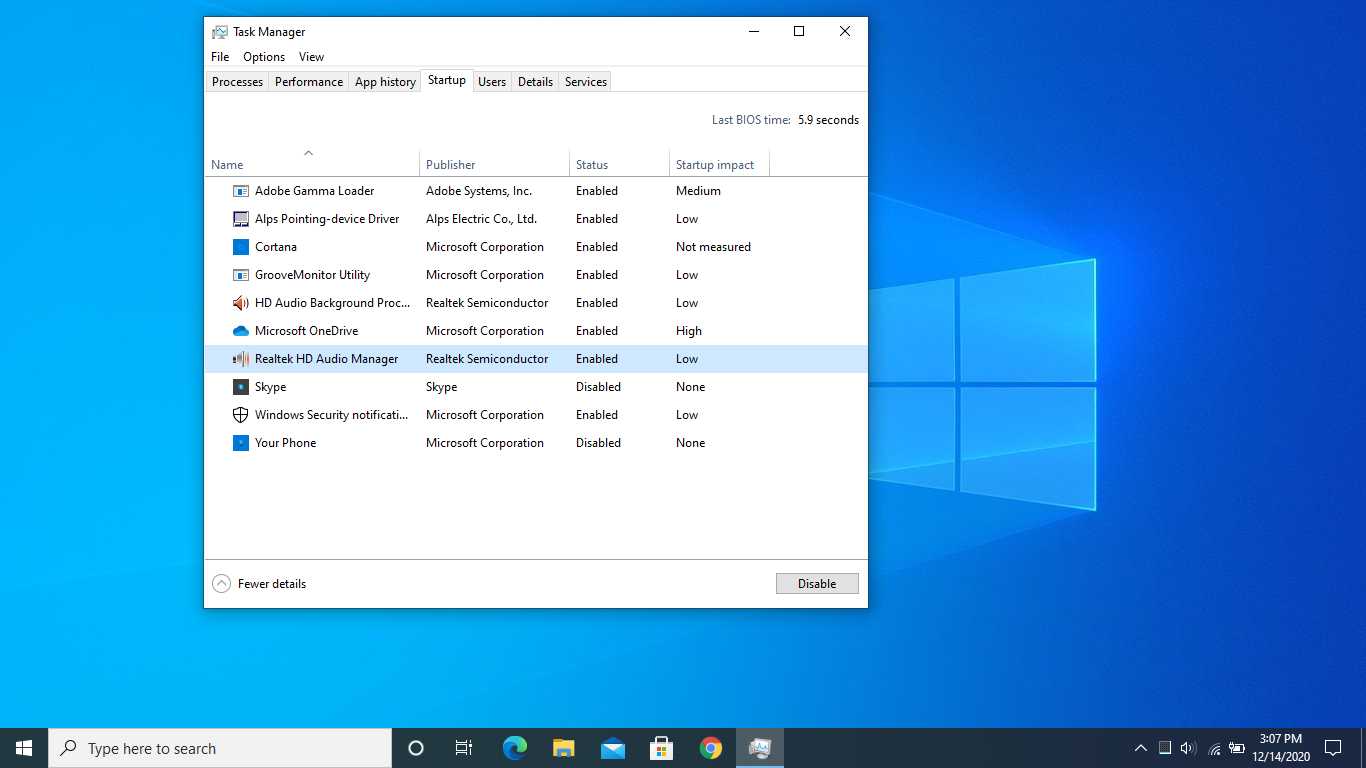Open the Options menu
1366x768 pixels.
pos(264,57)
